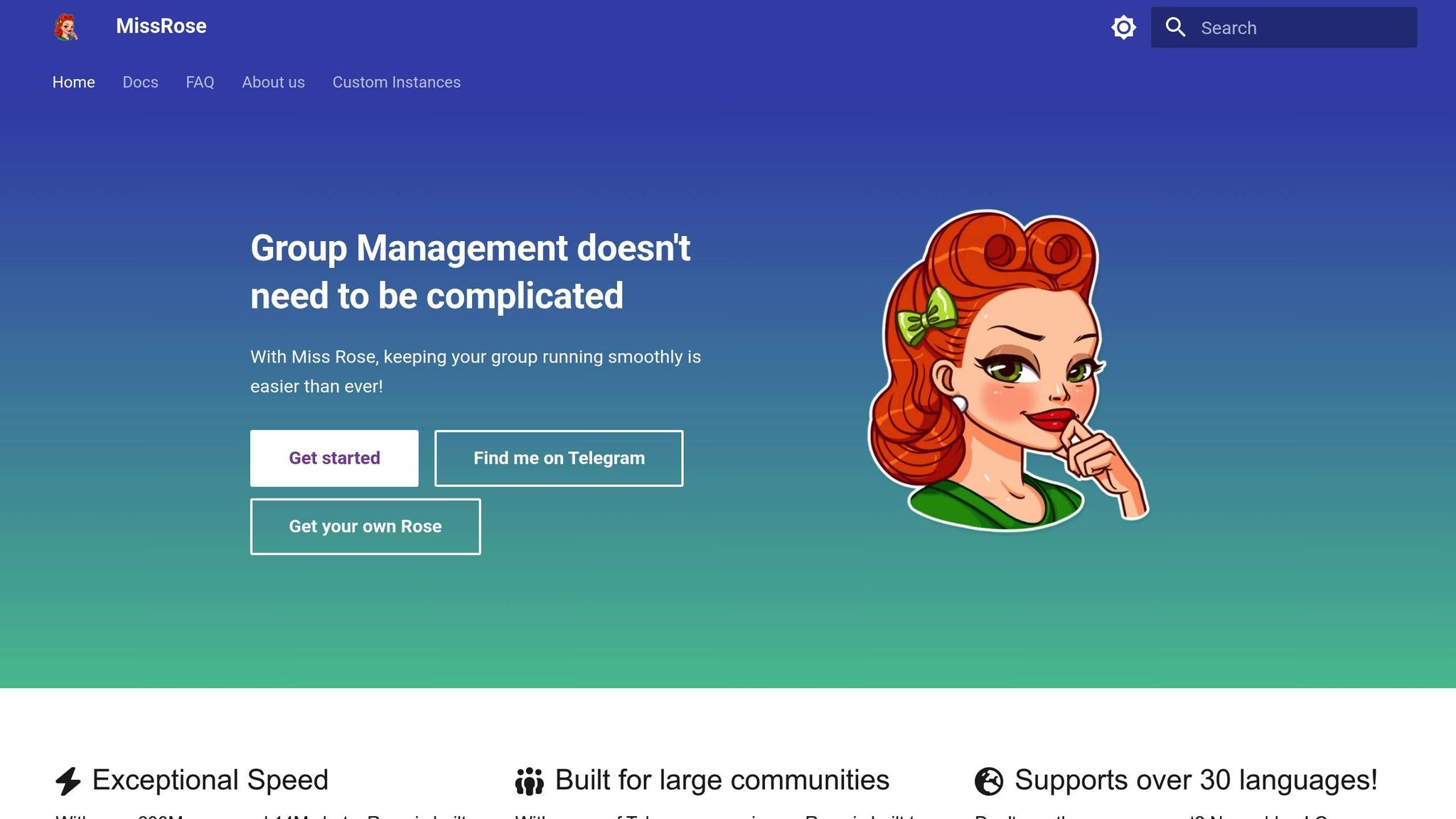Click the people icon for large communities
The image size is (1456, 819).
coord(529,781)
